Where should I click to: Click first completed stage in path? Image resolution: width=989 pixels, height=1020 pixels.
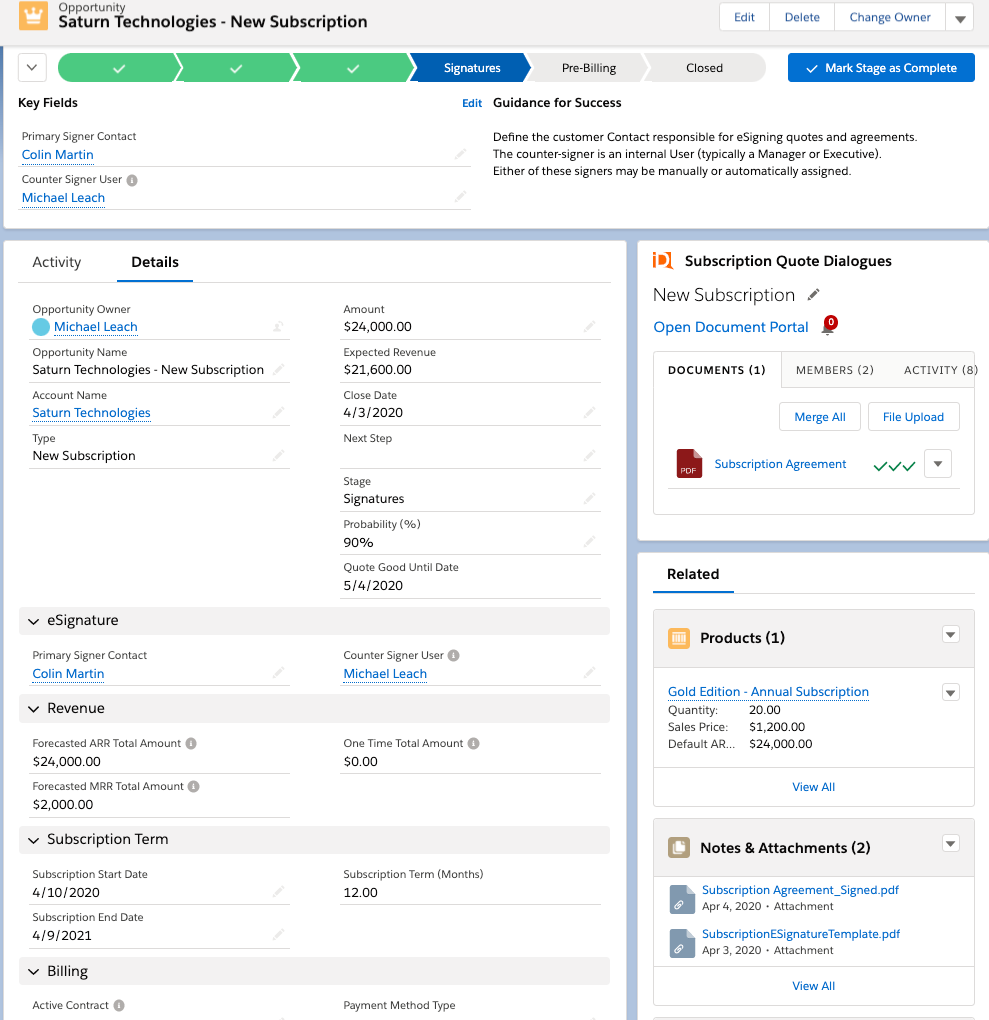[x=118, y=68]
